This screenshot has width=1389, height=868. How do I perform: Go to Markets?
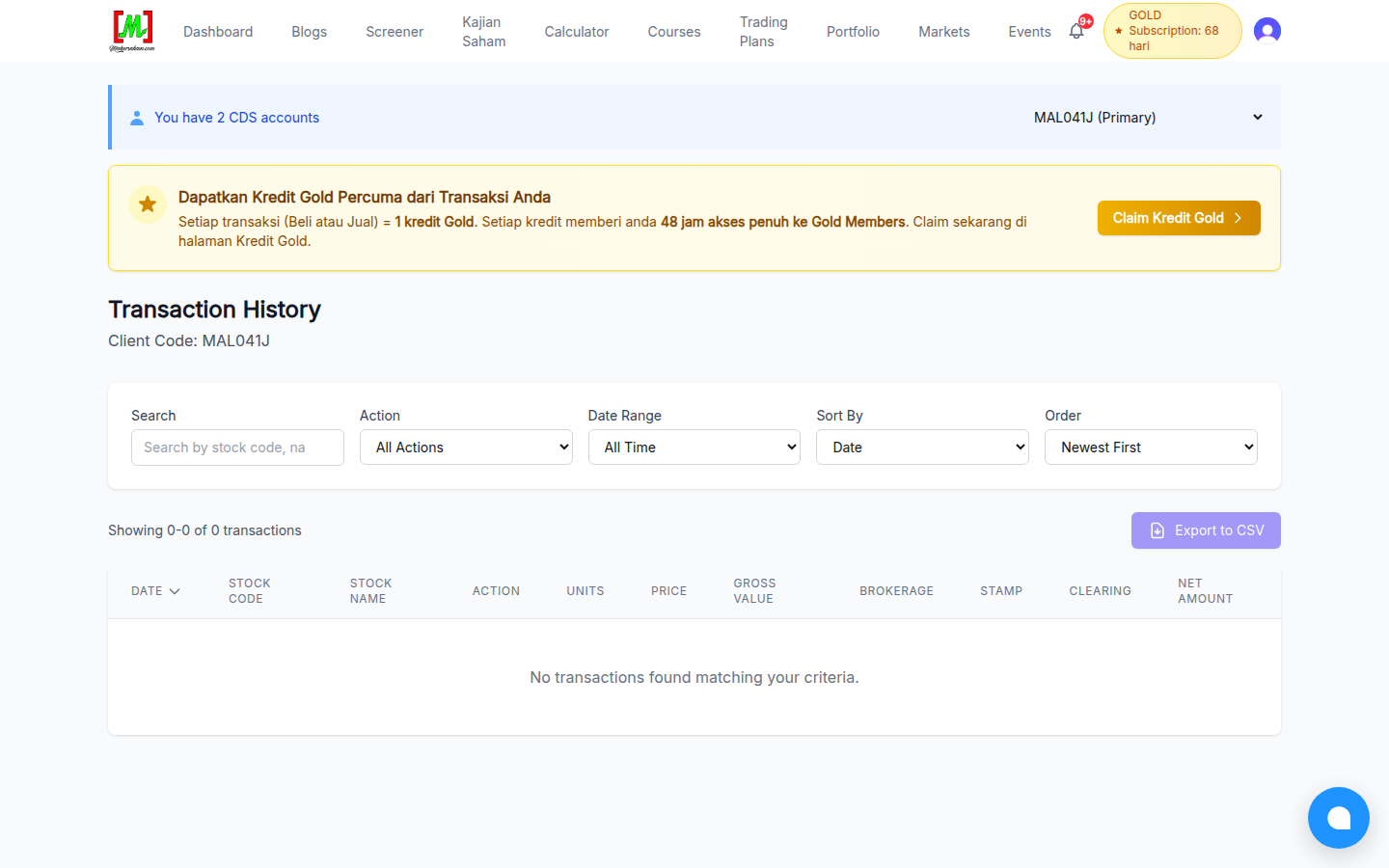944,32
